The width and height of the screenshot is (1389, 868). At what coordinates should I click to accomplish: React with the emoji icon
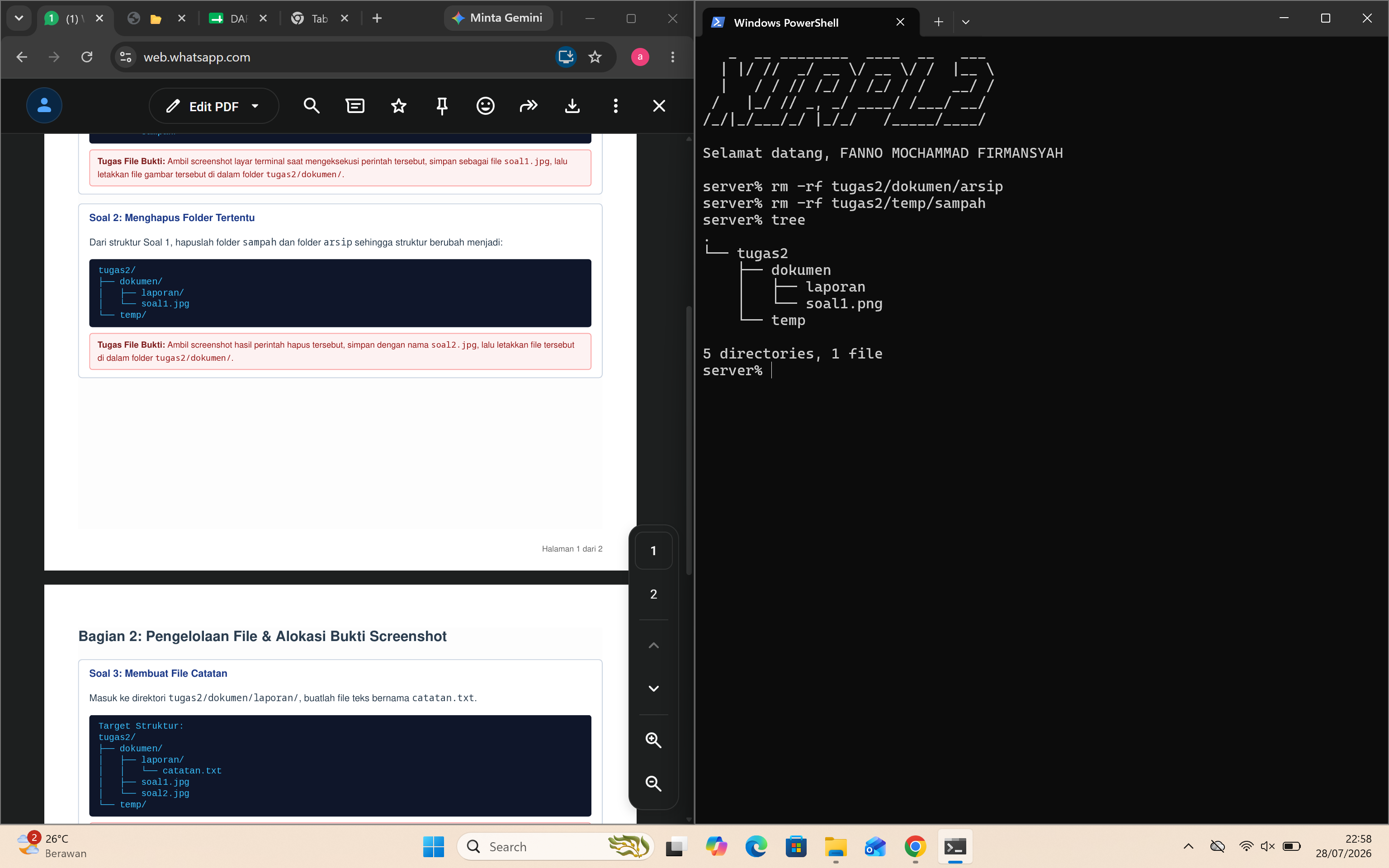pos(486,106)
